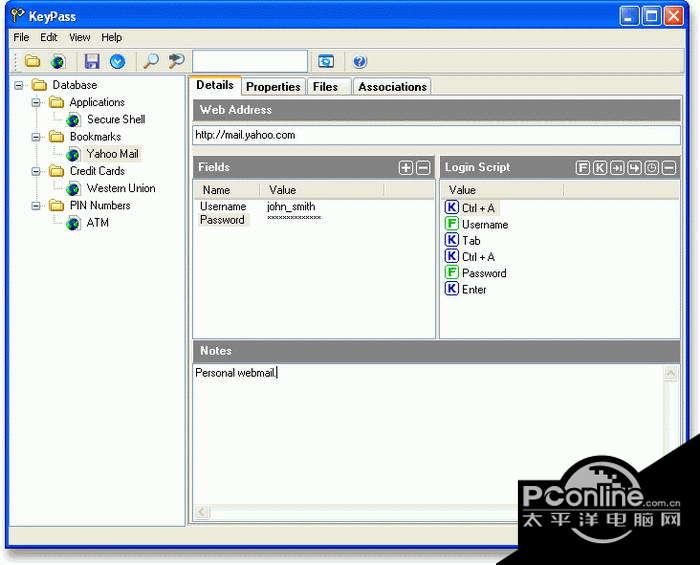The image size is (700, 565).
Task: Open the Edit menu
Action: (x=49, y=37)
